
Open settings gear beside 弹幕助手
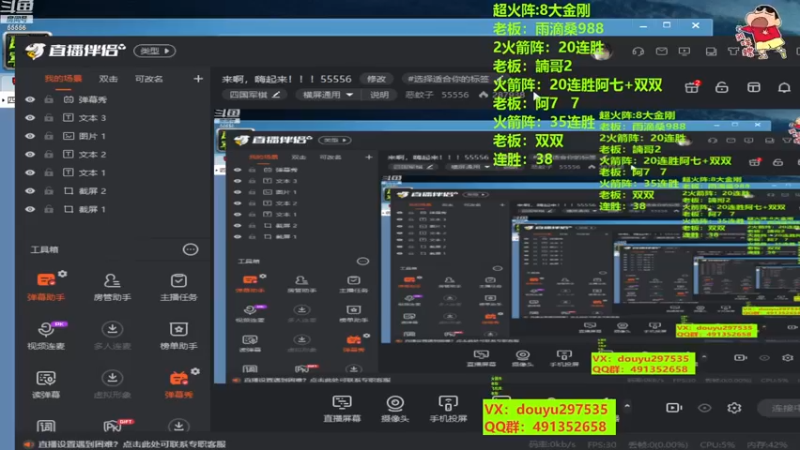pyautogui.click(x=62, y=274)
